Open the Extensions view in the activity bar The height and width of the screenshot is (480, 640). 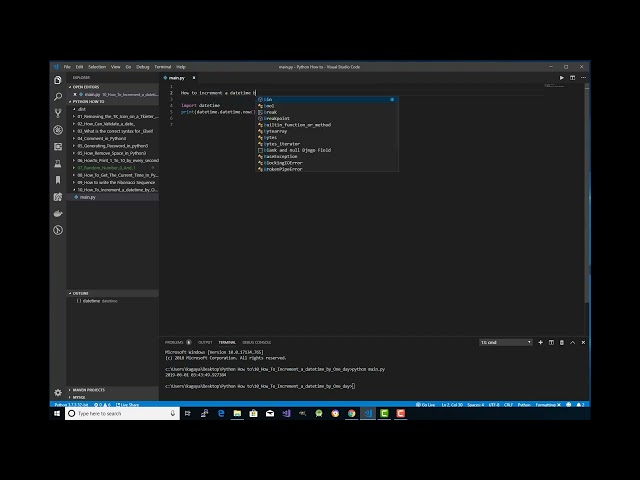(58, 147)
